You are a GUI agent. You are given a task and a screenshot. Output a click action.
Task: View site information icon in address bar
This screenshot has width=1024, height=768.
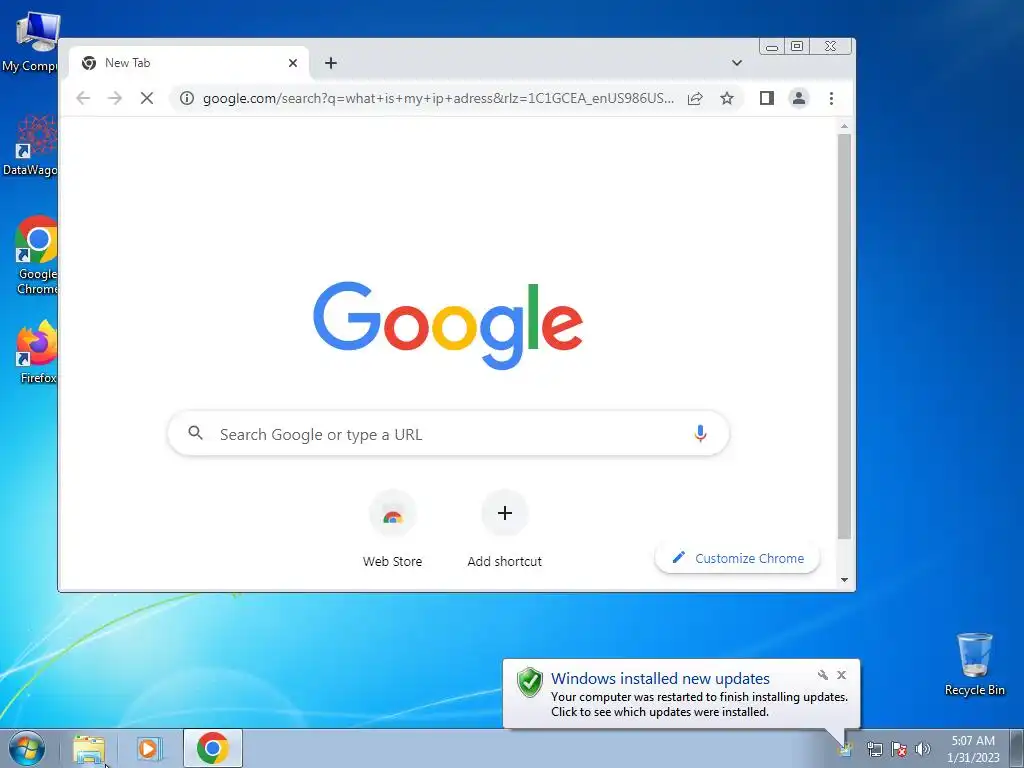click(x=187, y=98)
